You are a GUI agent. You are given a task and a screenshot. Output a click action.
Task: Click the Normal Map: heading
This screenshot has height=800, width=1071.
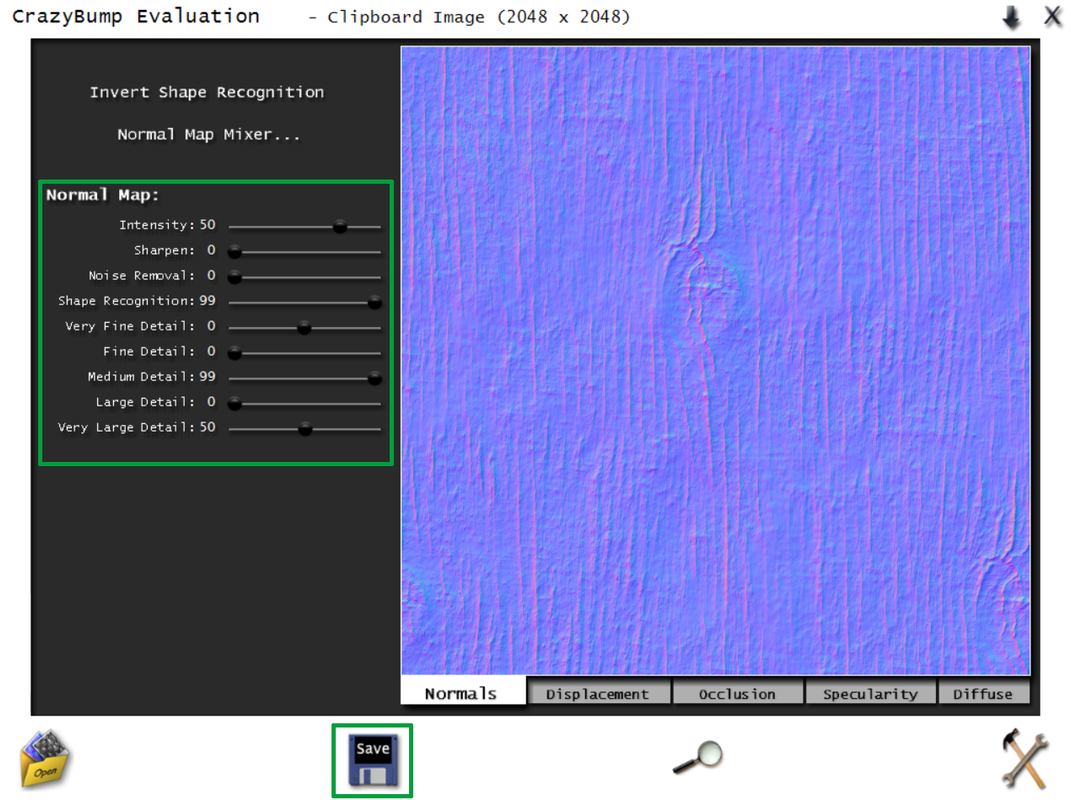point(102,195)
